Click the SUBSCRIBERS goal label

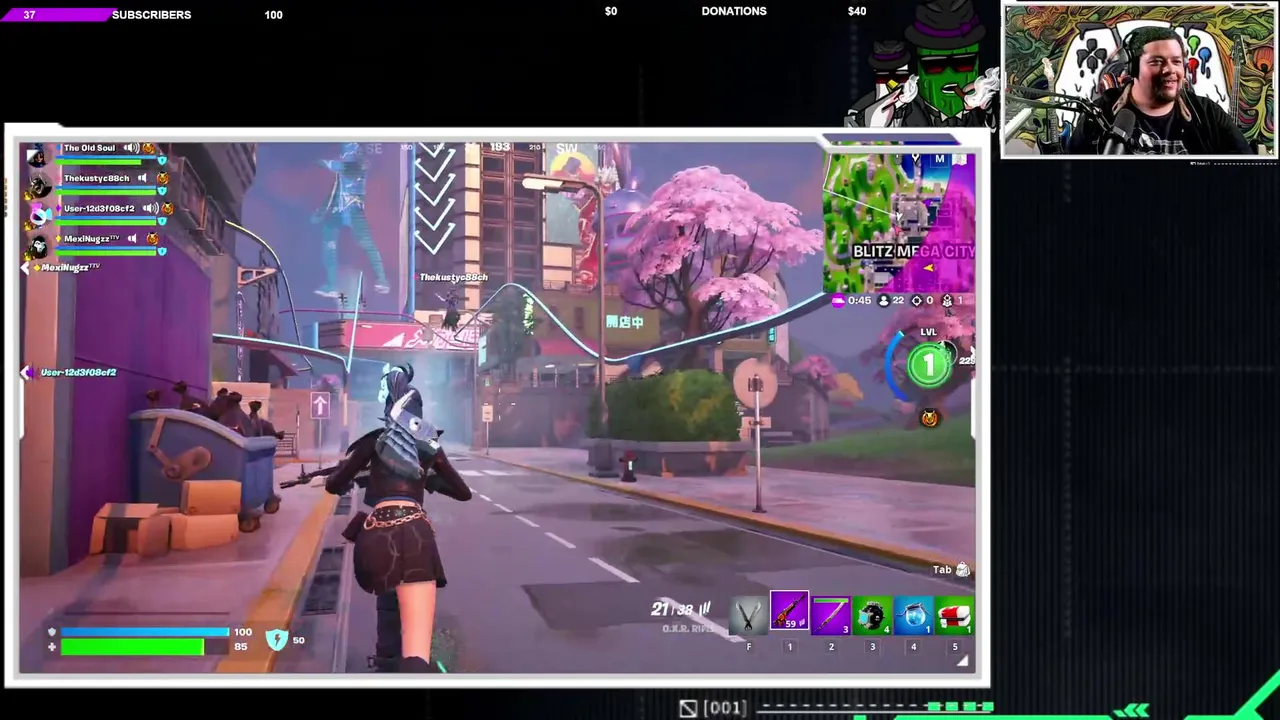click(x=151, y=15)
